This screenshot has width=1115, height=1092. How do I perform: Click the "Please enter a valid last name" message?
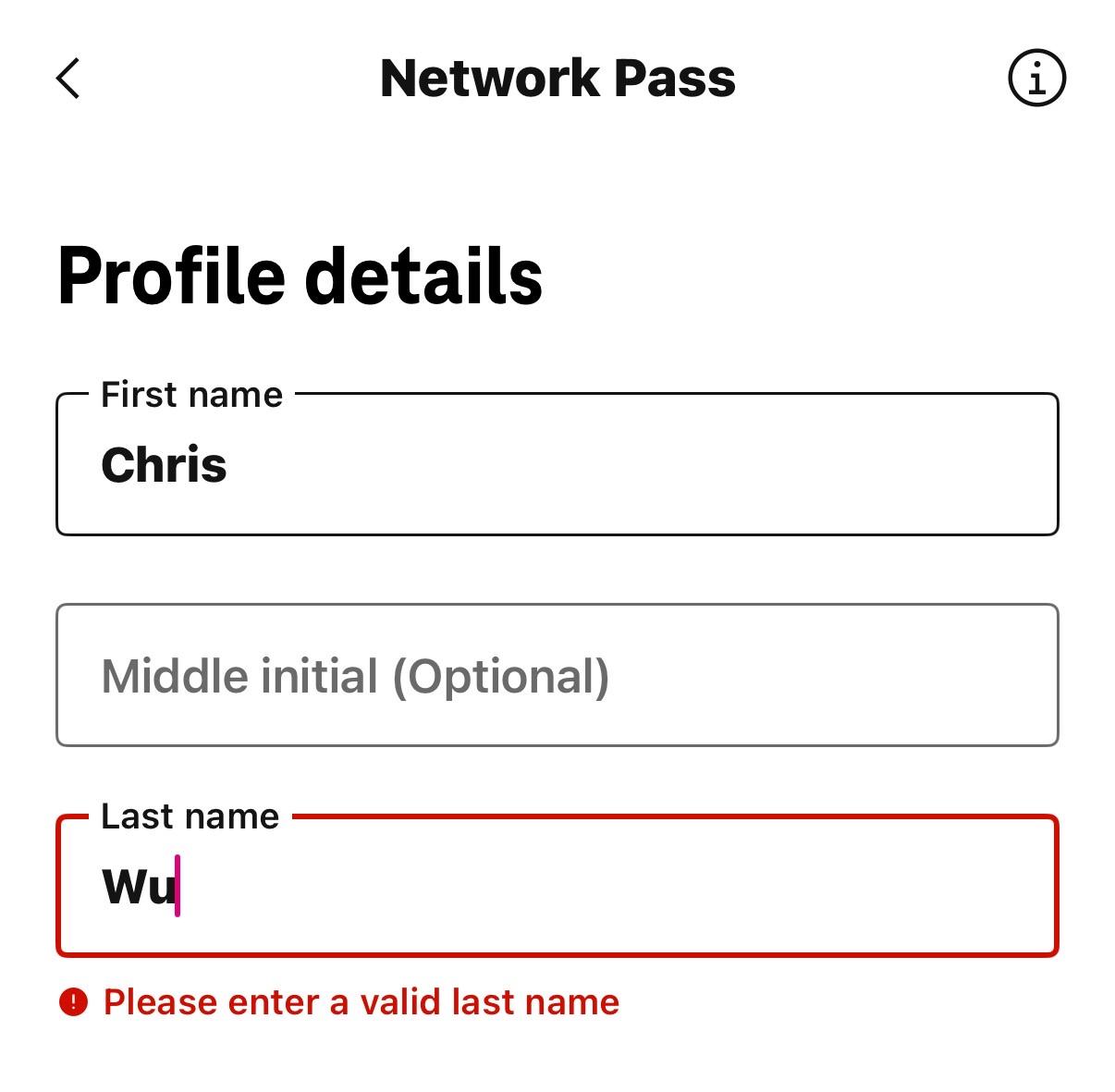click(361, 1002)
